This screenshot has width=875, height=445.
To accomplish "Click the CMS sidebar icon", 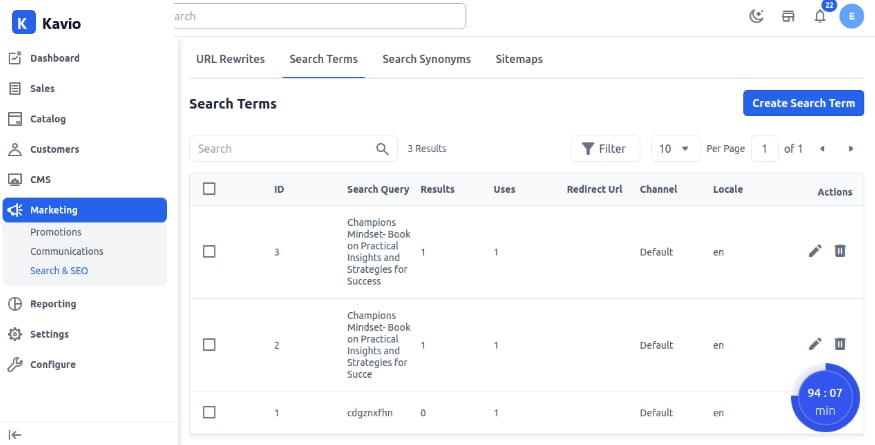I will point(15,180).
